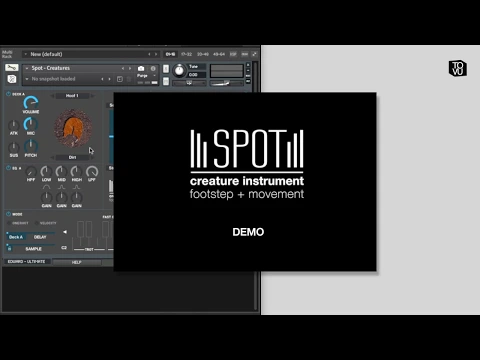Toggle the instrument Mute button
This screenshot has height=360, width=480.
[166, 82]
